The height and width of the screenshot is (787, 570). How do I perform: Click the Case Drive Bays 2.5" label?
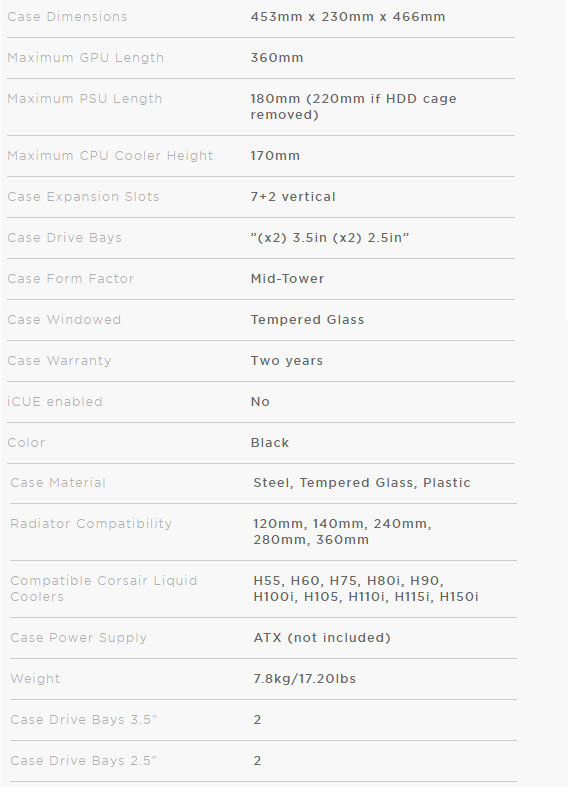coord(83,760)
